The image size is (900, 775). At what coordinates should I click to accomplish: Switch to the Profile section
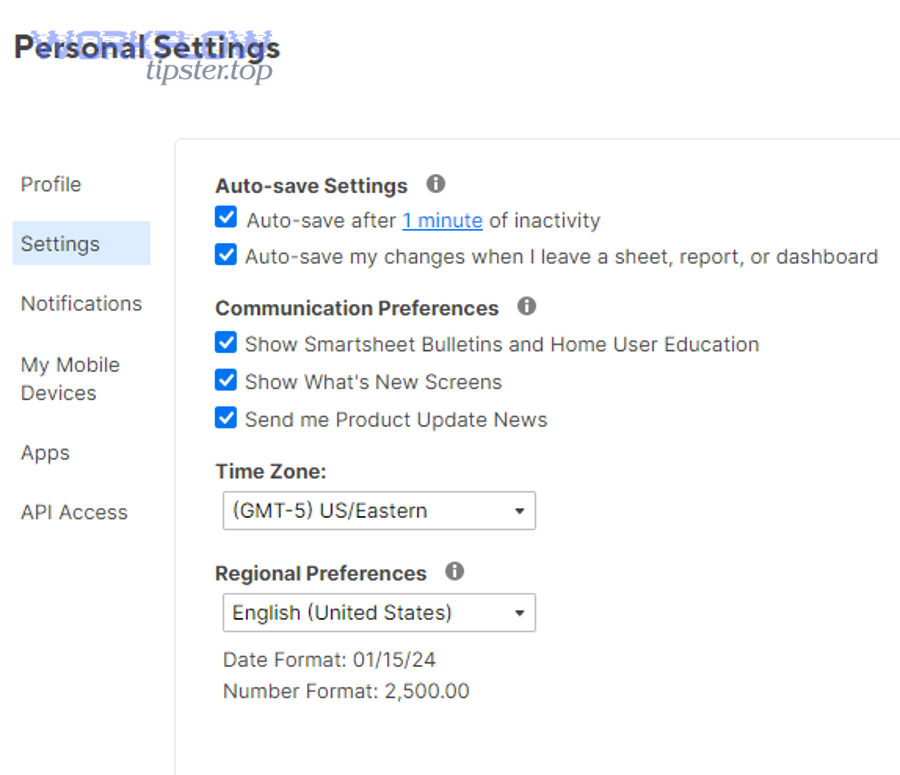pyautogui.click(x=50, y=184)
